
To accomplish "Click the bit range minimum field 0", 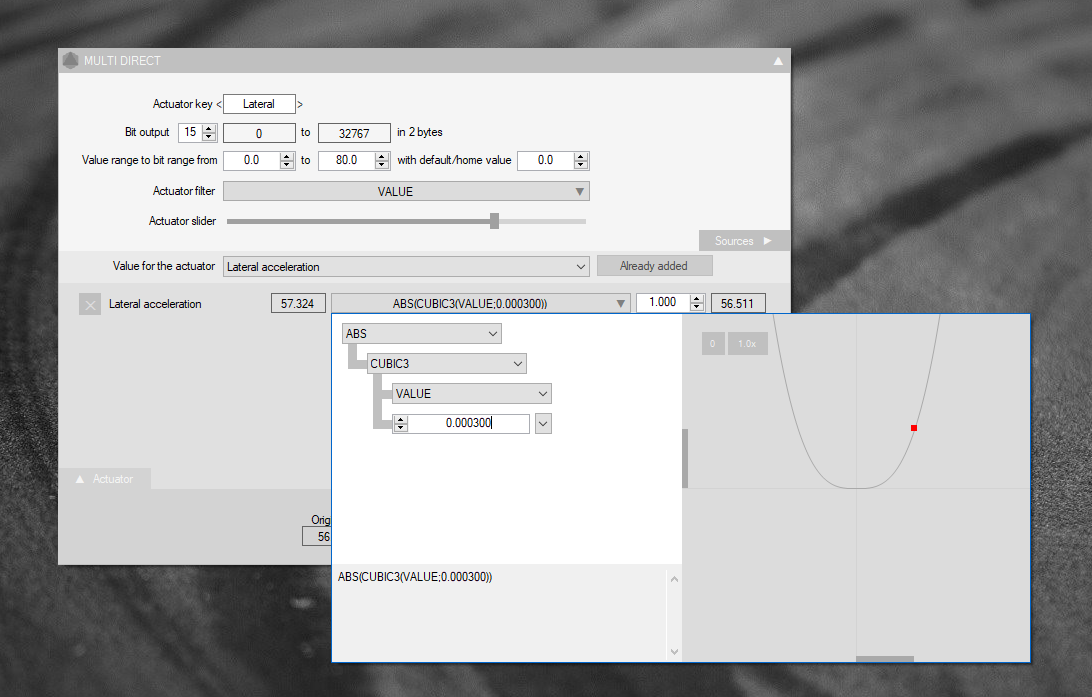I will click(259, 133).
